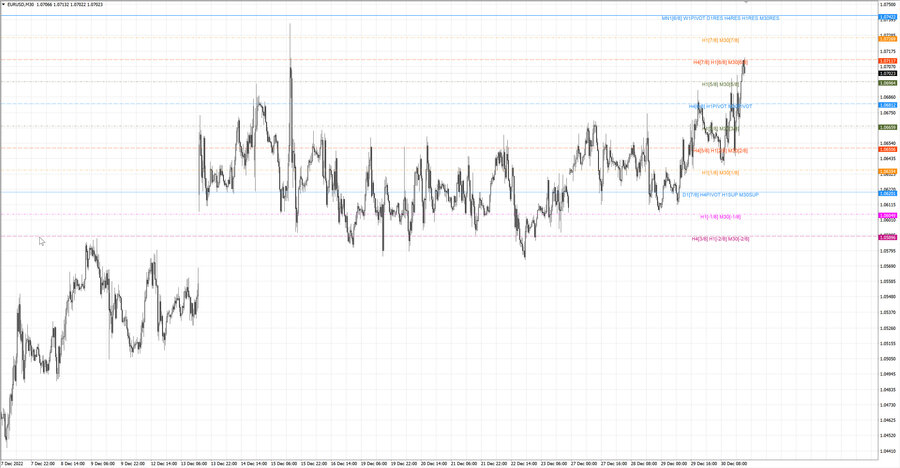Select the red H4[7/8] H1[6/8] level label
The height and width of the screenshot is (468, 900).
(720, 62)
